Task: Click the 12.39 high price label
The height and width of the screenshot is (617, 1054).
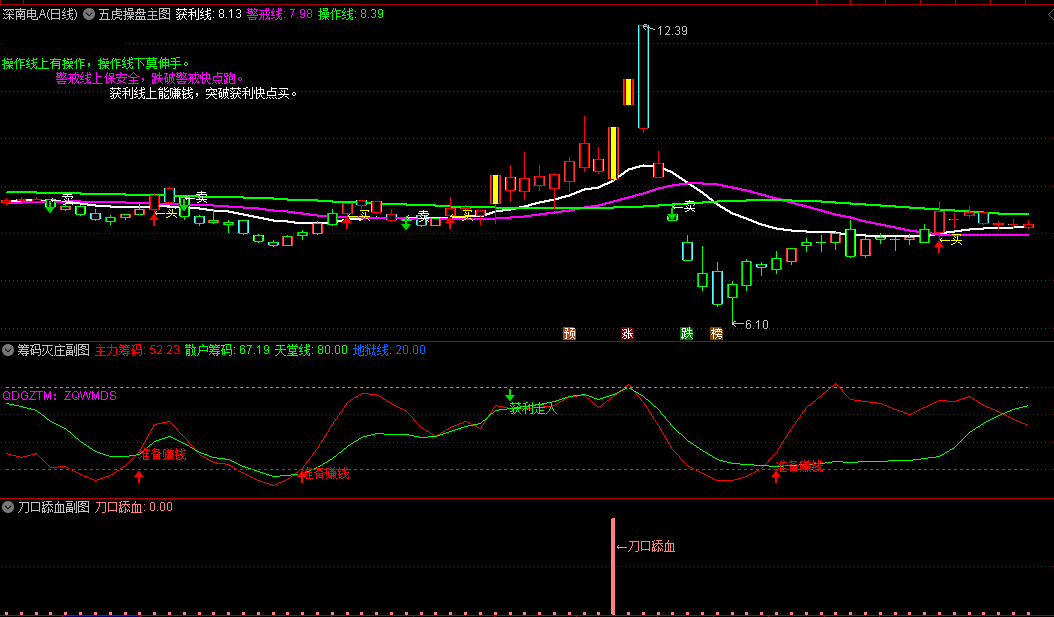Action: tap(672, 32)
